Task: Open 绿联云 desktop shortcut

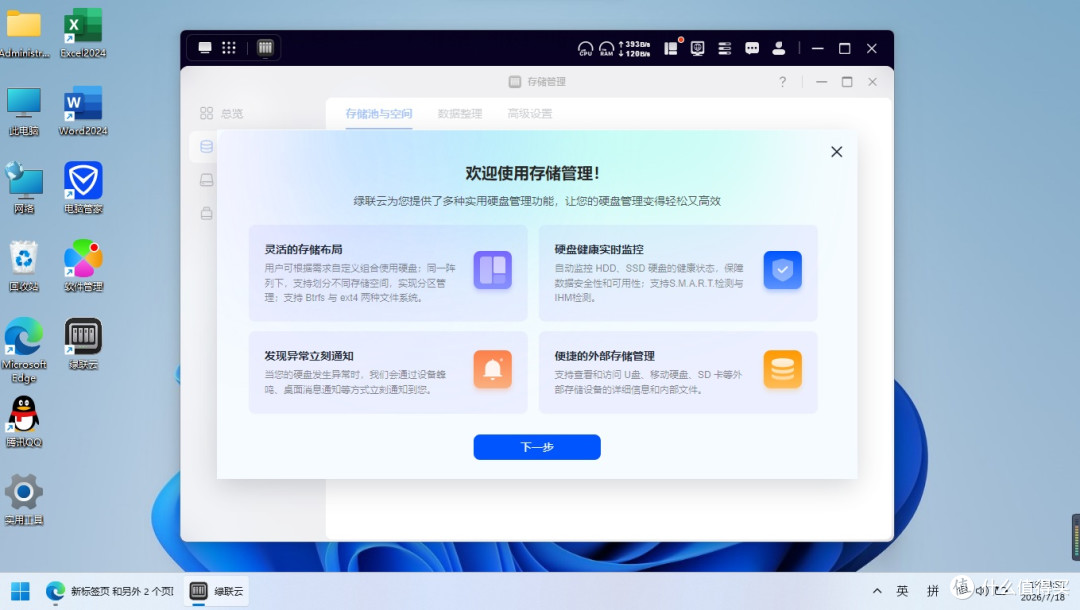Action: point(83,344)
